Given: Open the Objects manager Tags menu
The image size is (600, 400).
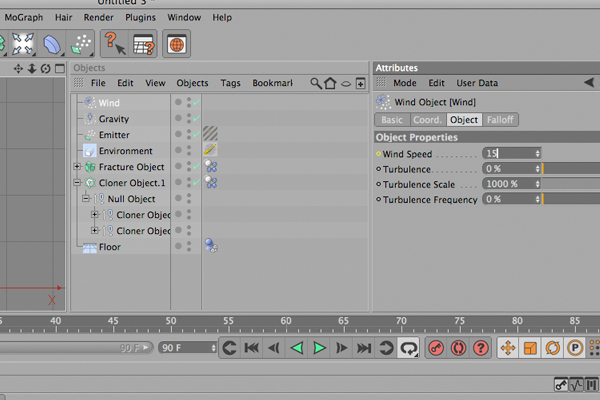Looking at the screenshot, I should click(x=230, y=83).
